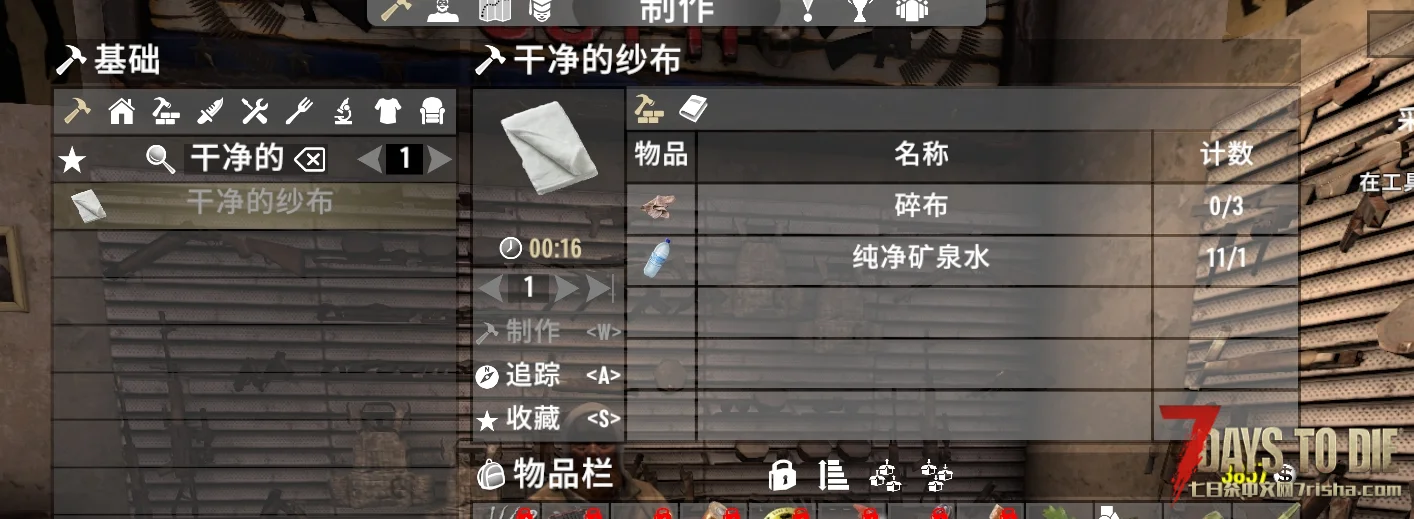Open the book description tab icon
Screen dimensions: 1414x519
pos(693,109)
